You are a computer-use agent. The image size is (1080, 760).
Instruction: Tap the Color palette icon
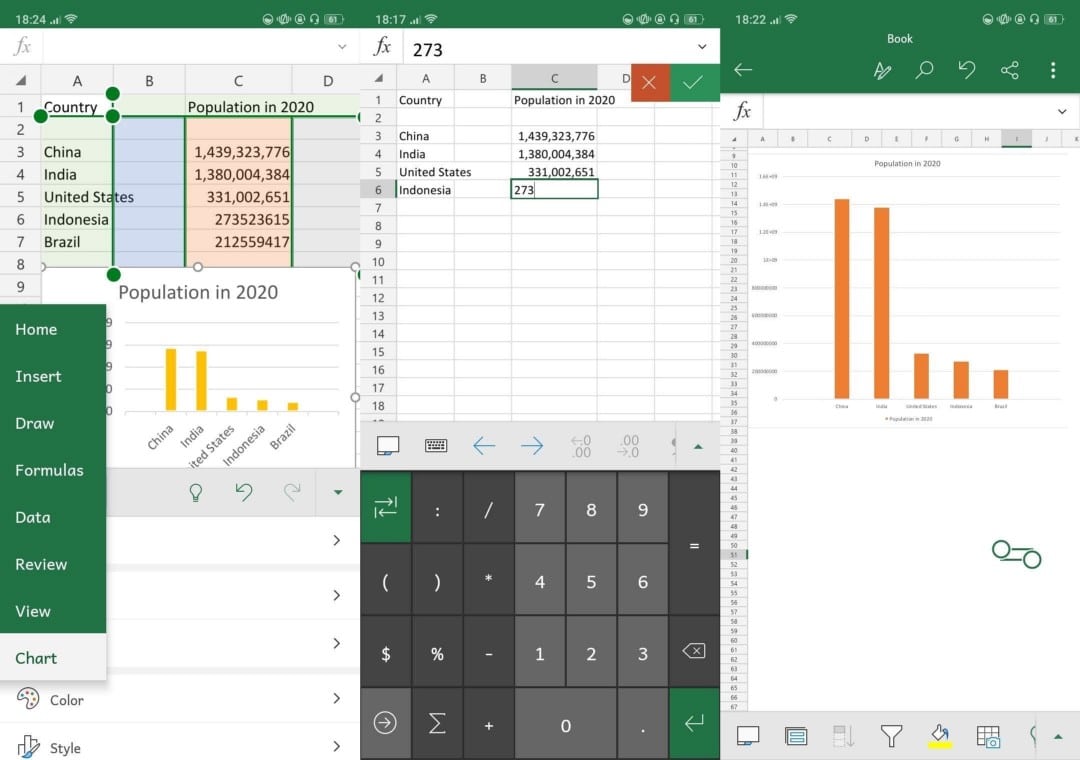point(28,699)
